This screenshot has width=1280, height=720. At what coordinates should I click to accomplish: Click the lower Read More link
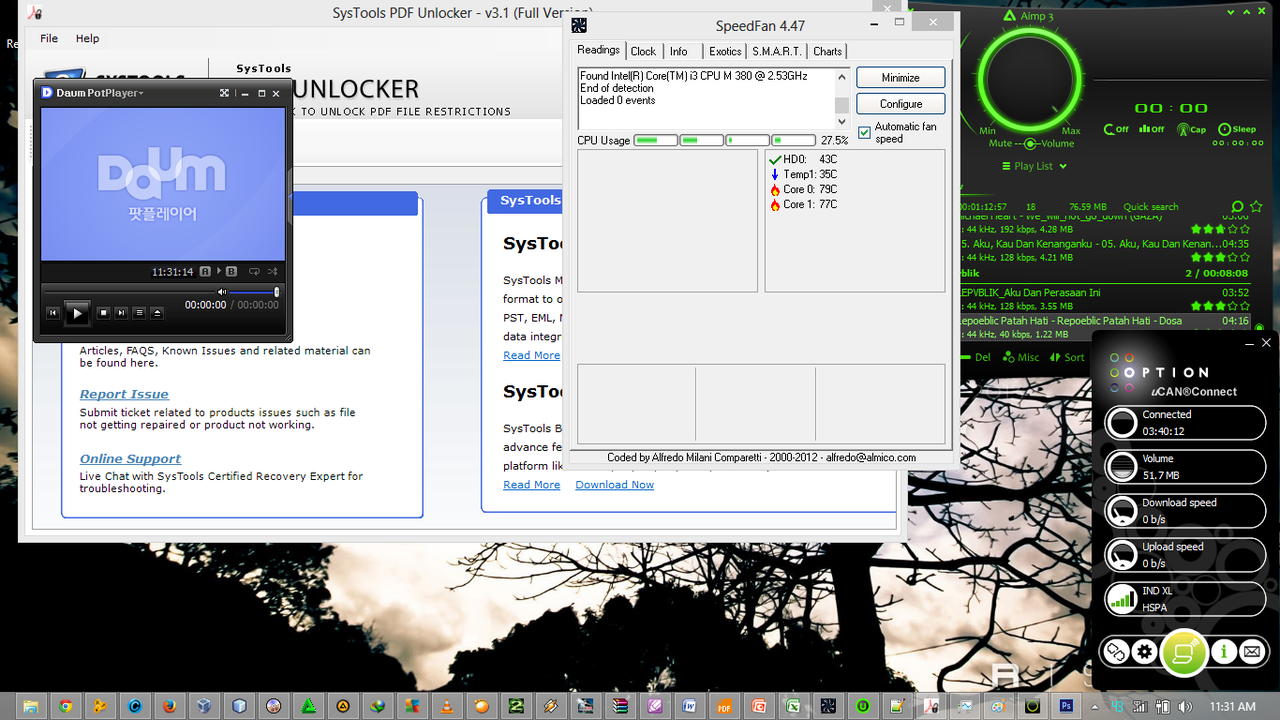coord(531,485)
